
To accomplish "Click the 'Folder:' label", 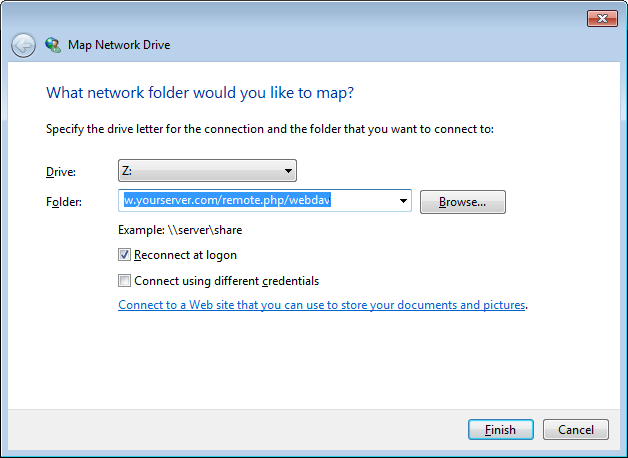I will tap(64, 202).
